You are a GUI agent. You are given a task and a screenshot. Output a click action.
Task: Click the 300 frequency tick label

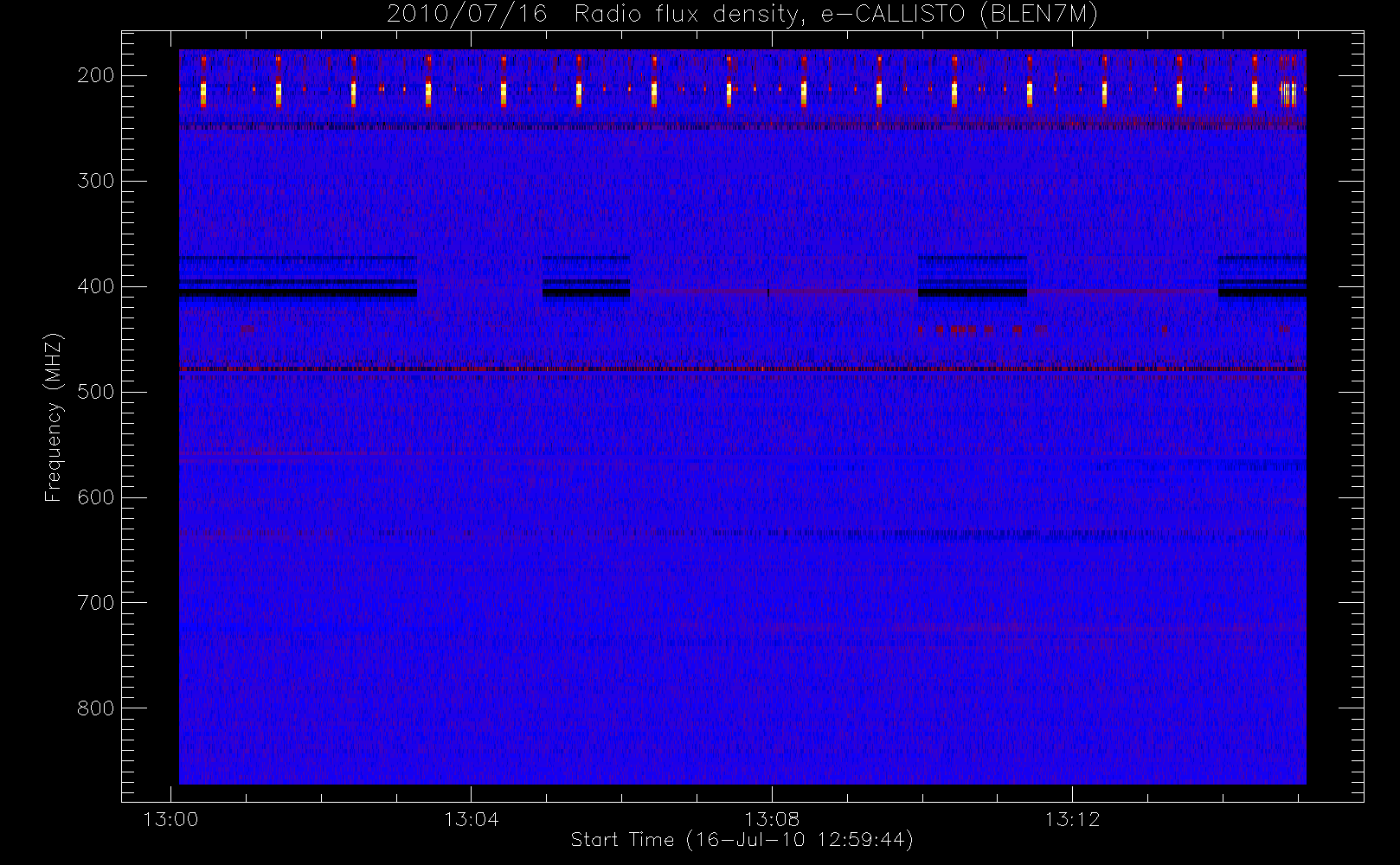click(x=96, y=181)
